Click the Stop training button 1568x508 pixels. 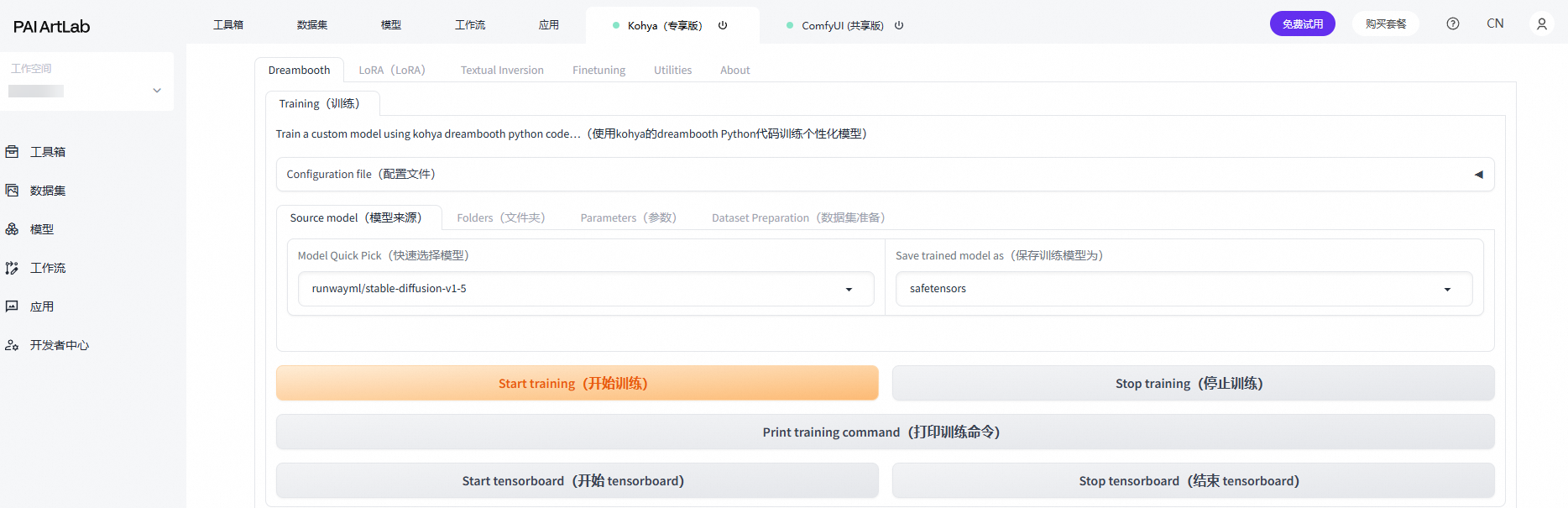tap(1193, 384)
